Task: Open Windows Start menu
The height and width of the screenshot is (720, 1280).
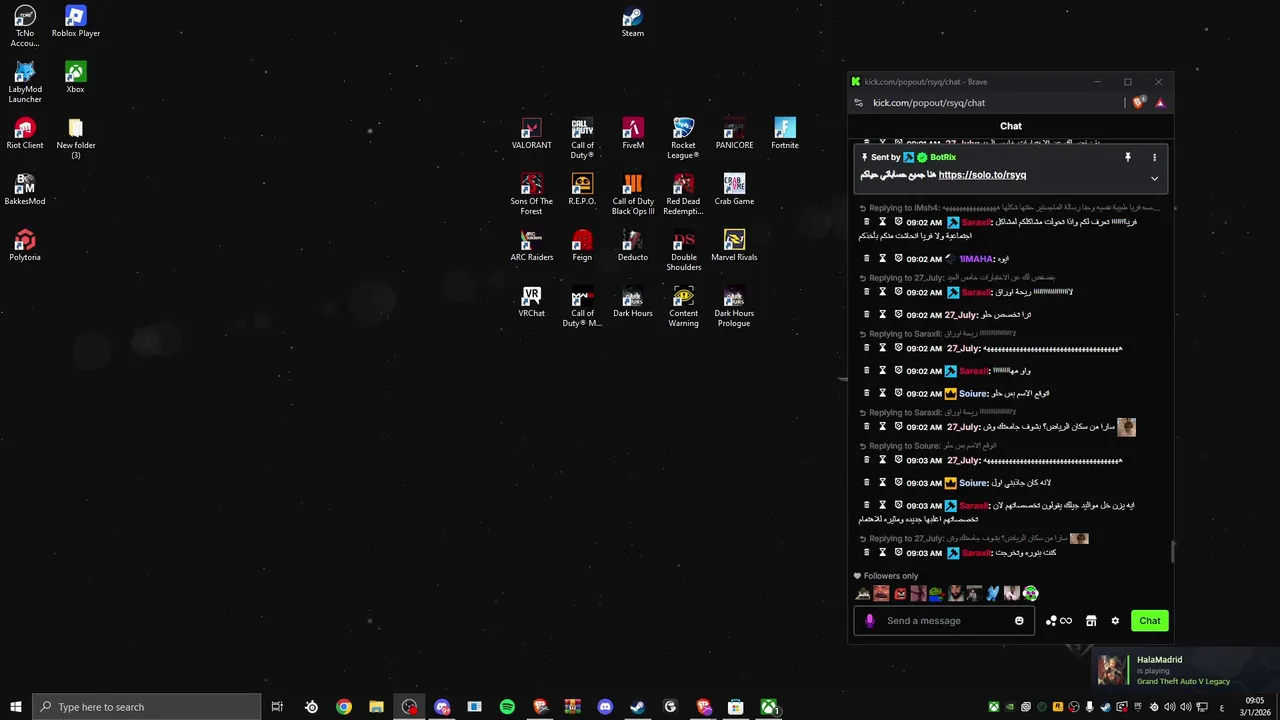Action: pyautogui.click(x=15, y=707)
